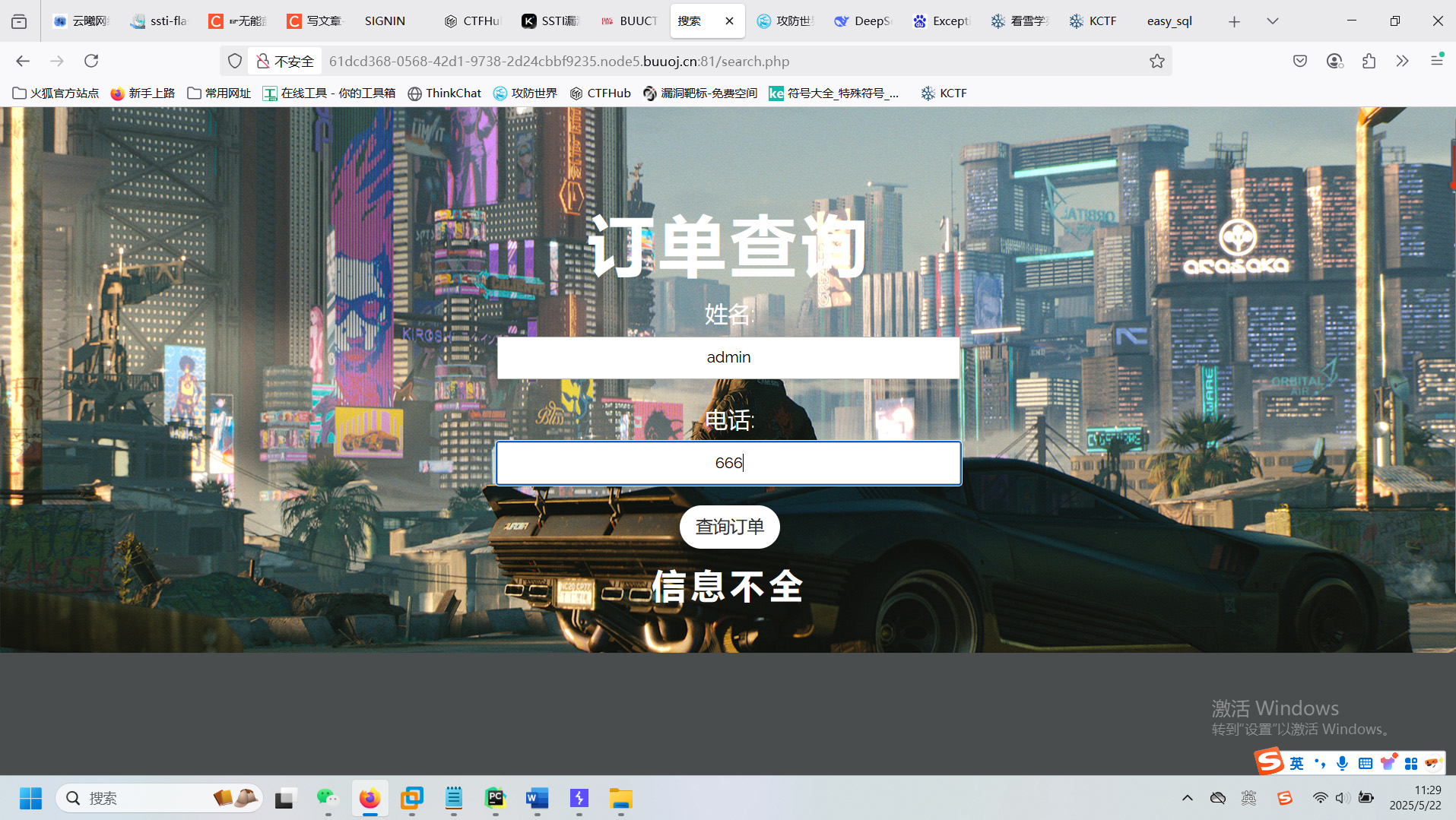The width and height of the screenshot is (1456, 820).
Task: Open the Firefox application menu
Action: (1436, 61)
